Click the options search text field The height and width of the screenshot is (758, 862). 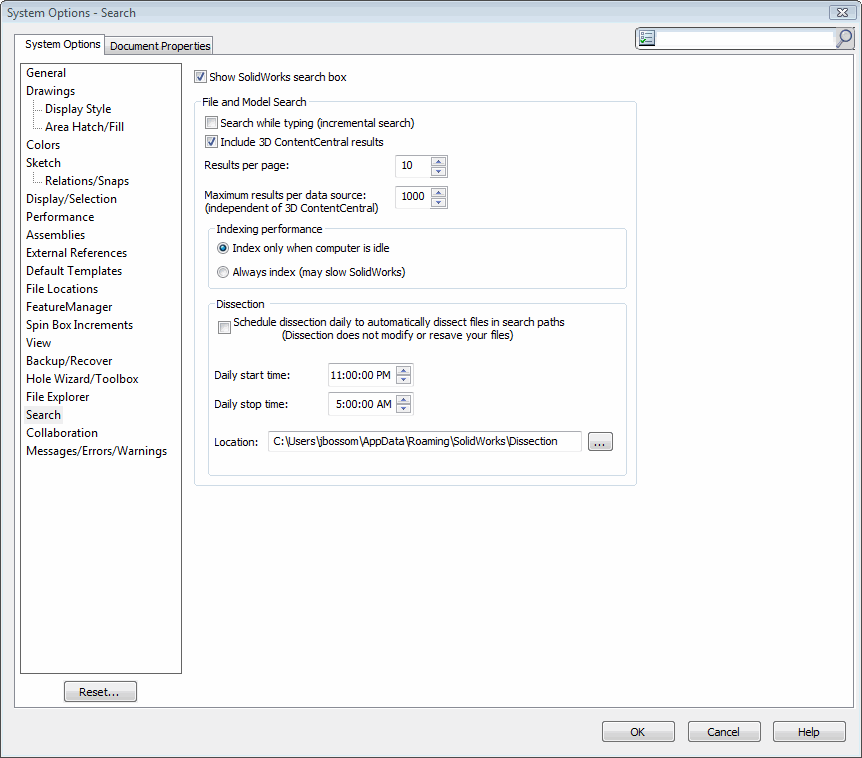(x=745, y=38)
